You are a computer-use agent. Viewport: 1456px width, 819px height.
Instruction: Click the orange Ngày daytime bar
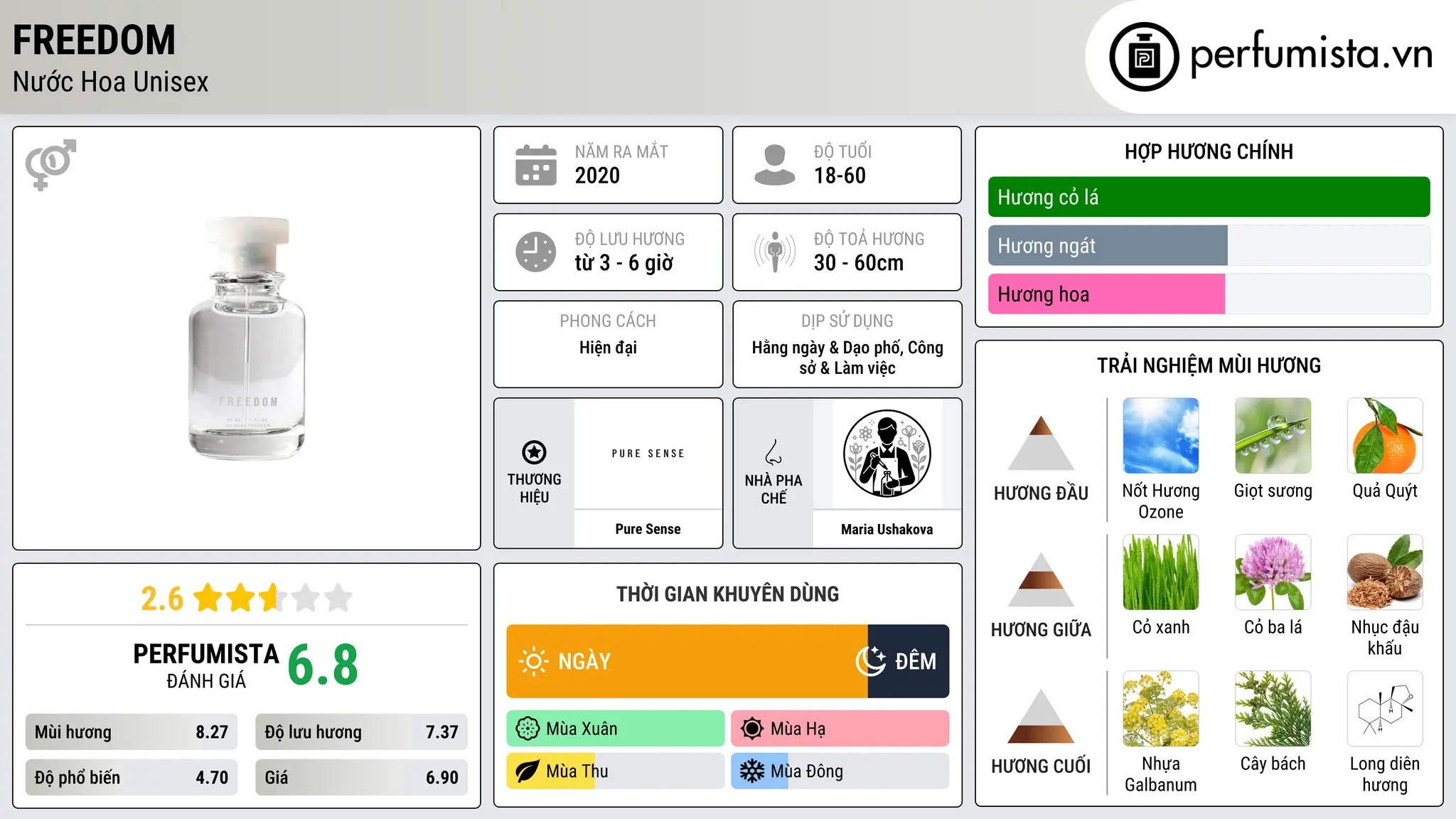[x=687, y=661]
